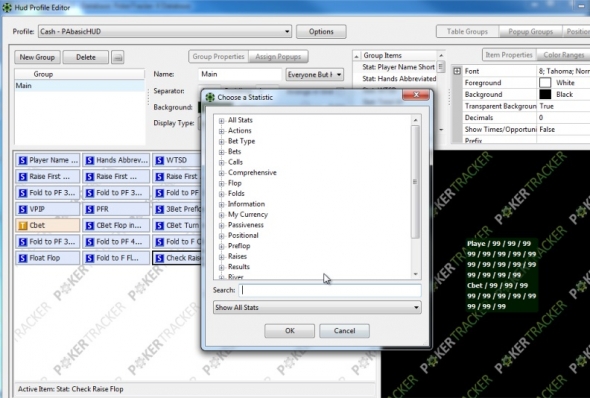
Task: Click the S icon on the Float Flop stat
Action: [23, 258]
